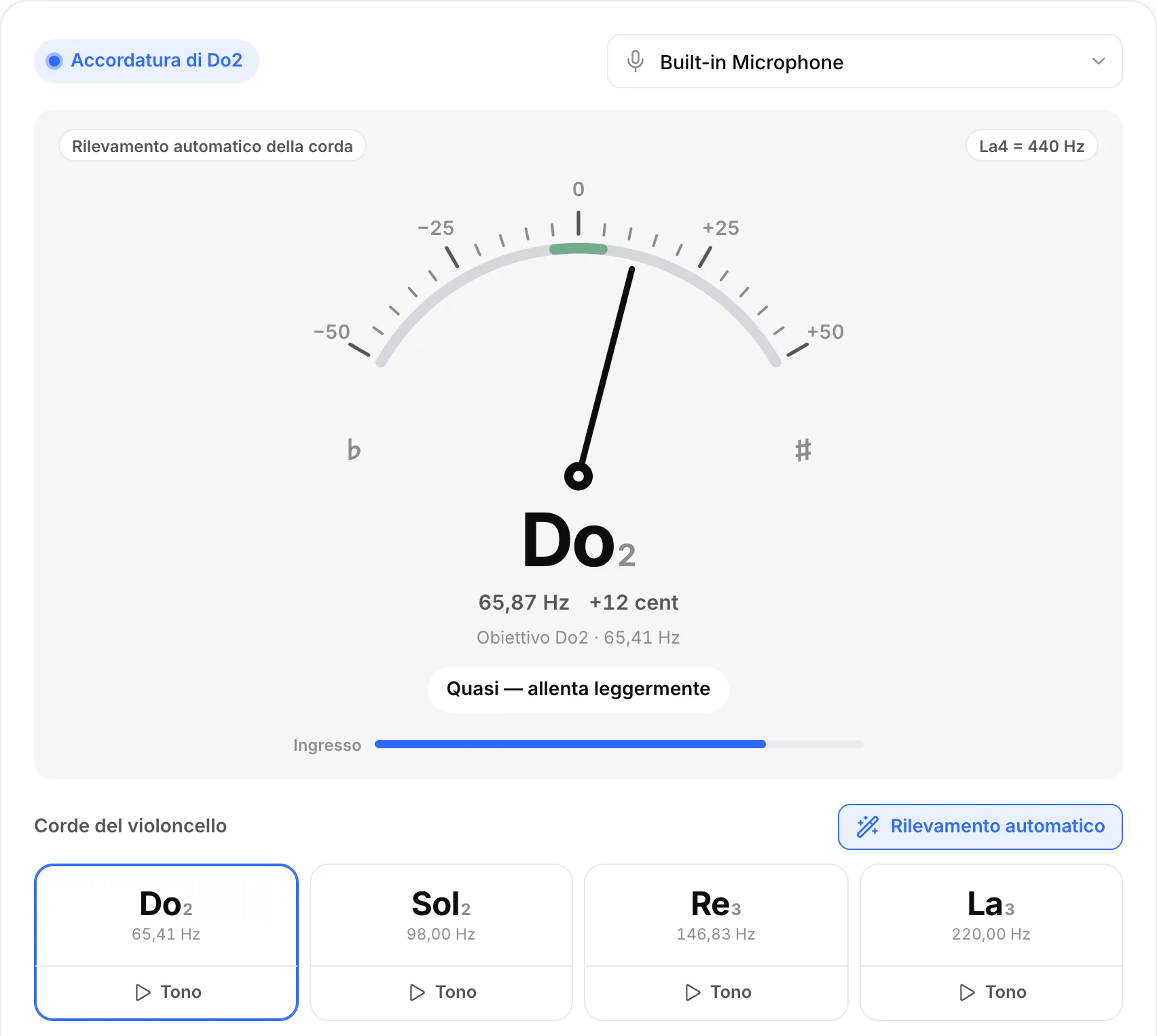
Task: Click the microphone icon in device selector
Action: pyautogui.click(x=636, y=61)
